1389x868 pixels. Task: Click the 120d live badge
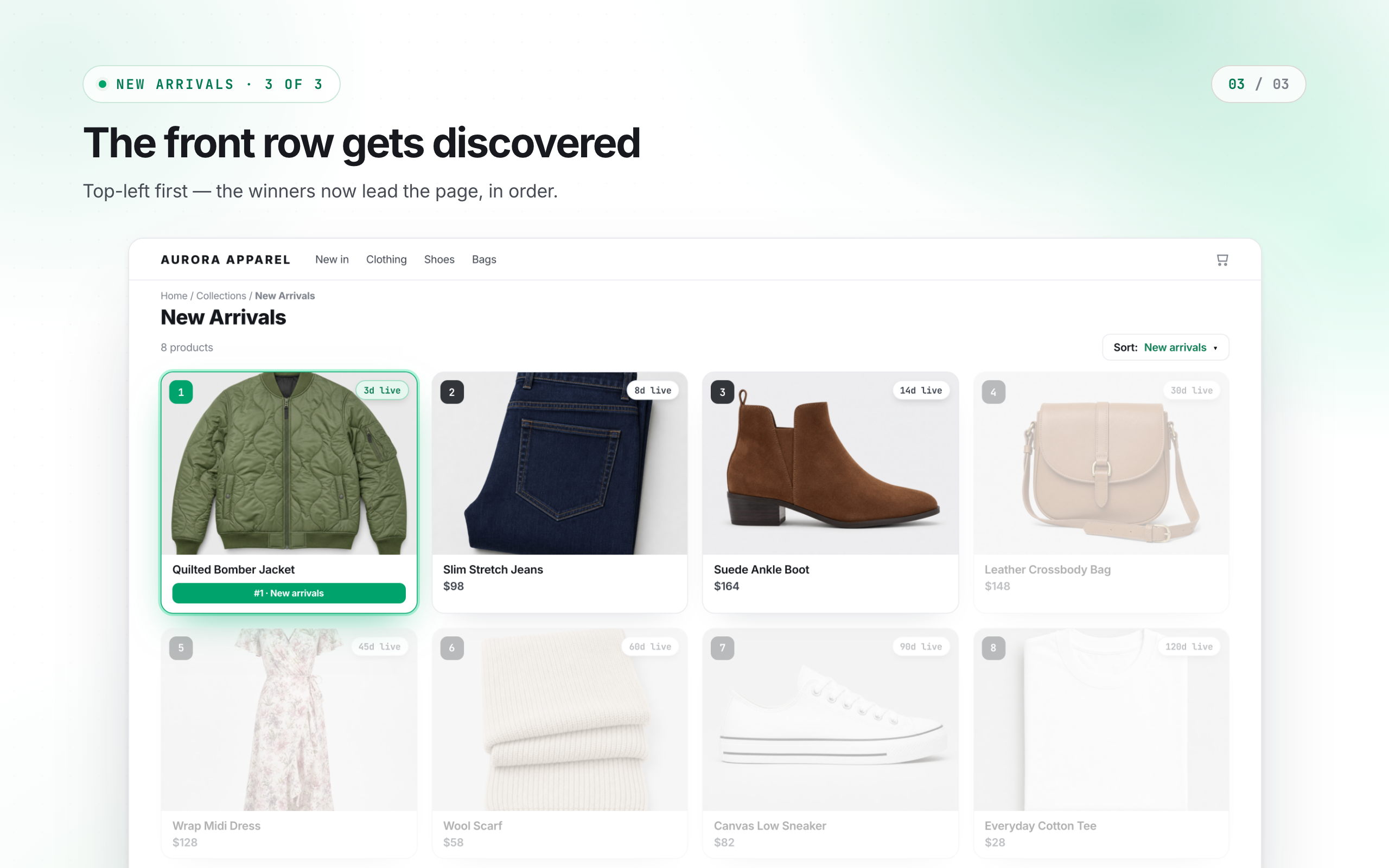pyautogui.click(x=1189, y=647)
